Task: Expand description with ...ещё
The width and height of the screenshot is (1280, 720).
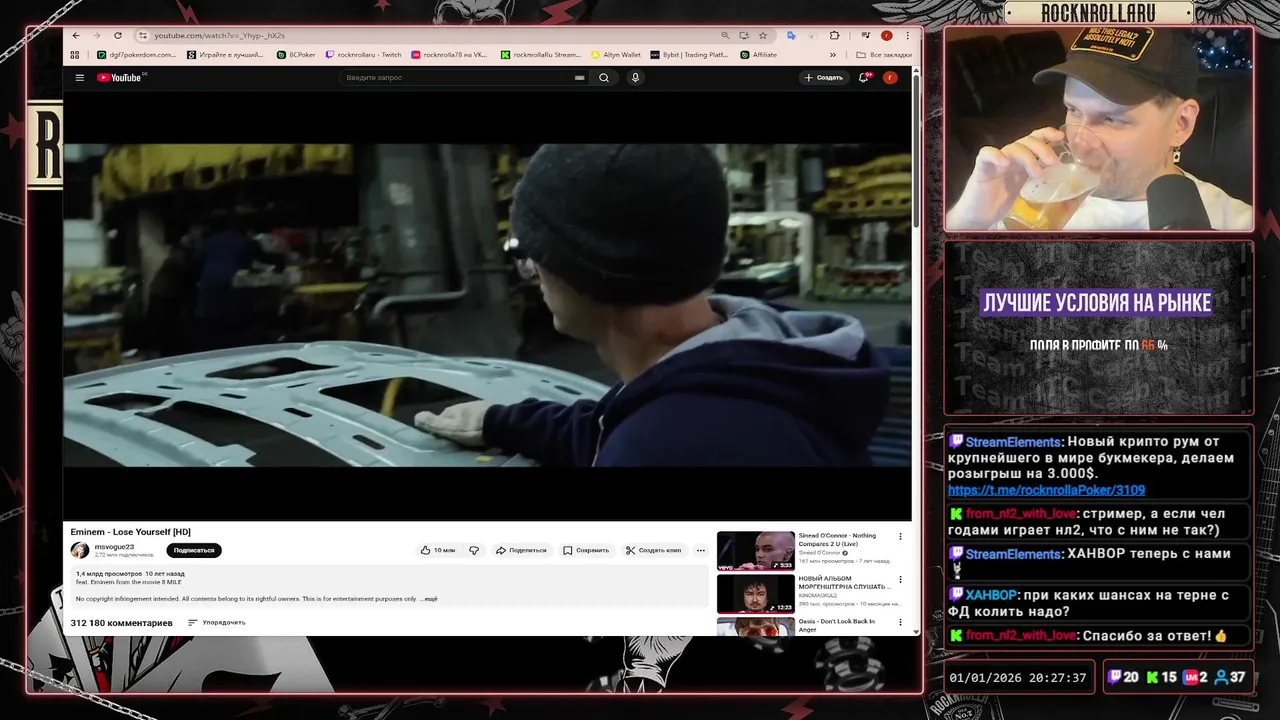Action: point(428,598)
